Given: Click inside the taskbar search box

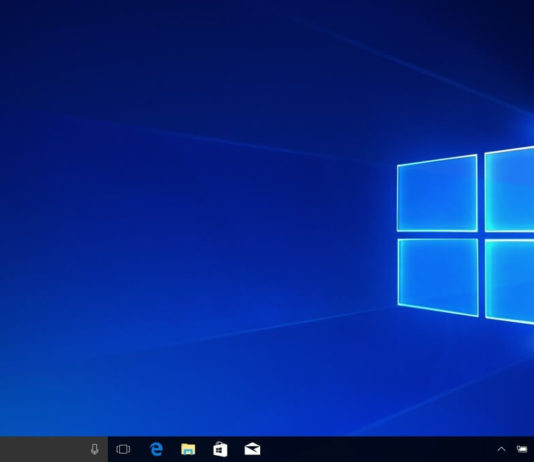Looking at the screenshot, I should [x=54, y=449].
